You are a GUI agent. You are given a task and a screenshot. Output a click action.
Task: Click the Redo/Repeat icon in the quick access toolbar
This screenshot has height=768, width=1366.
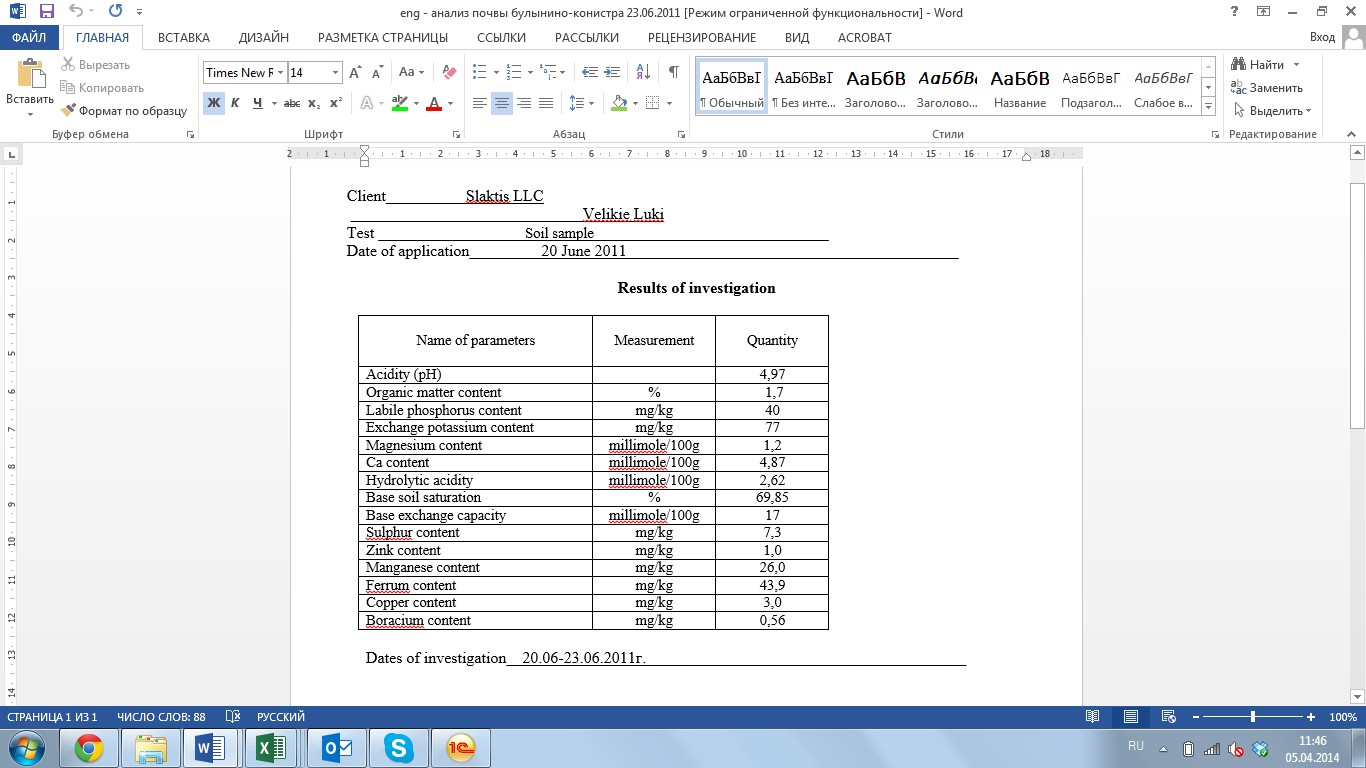pos(115,11)
